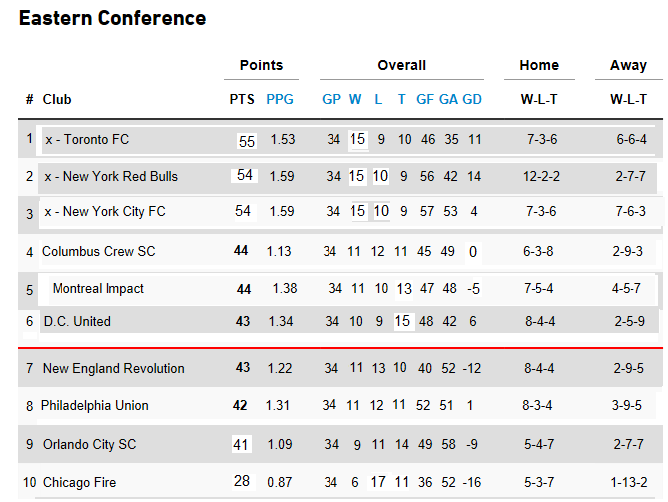Sort by the GF goals-for header
Screen dimensions: 668x502
coord(425,100)
